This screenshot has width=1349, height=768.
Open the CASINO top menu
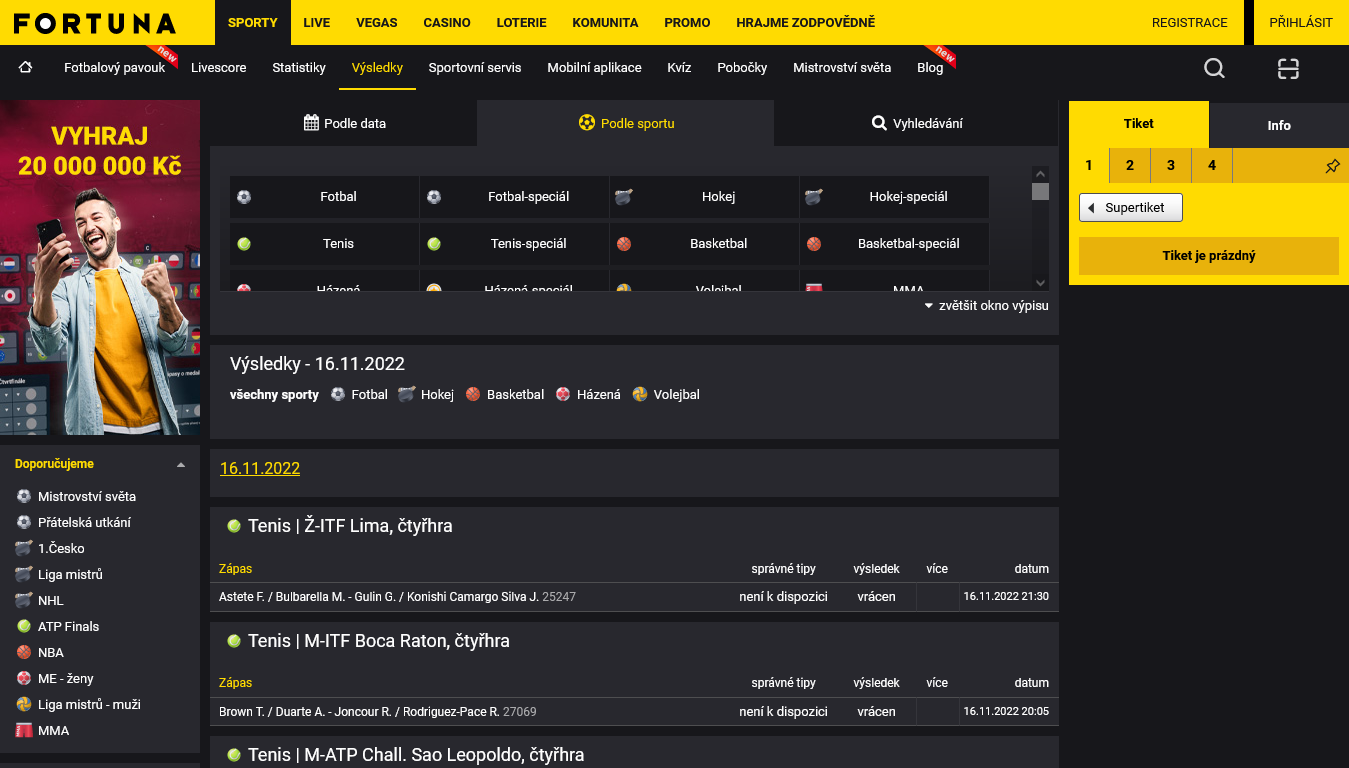tap(447, 22)
